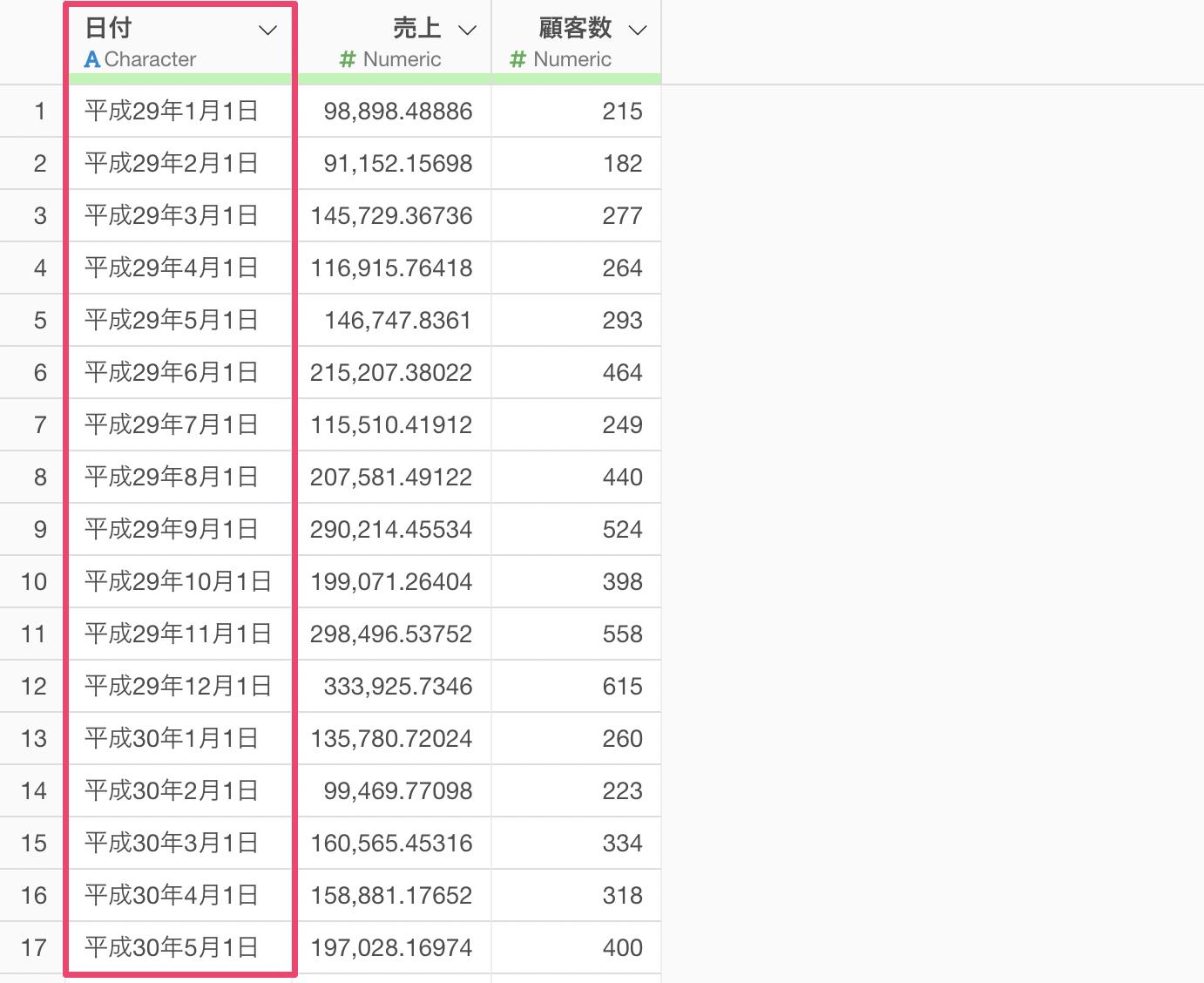Image resolution: width=1204 pixels, height=983 pixels.
Task: Select cell 平成30年1月1日
Action: (x=172, y=738)
